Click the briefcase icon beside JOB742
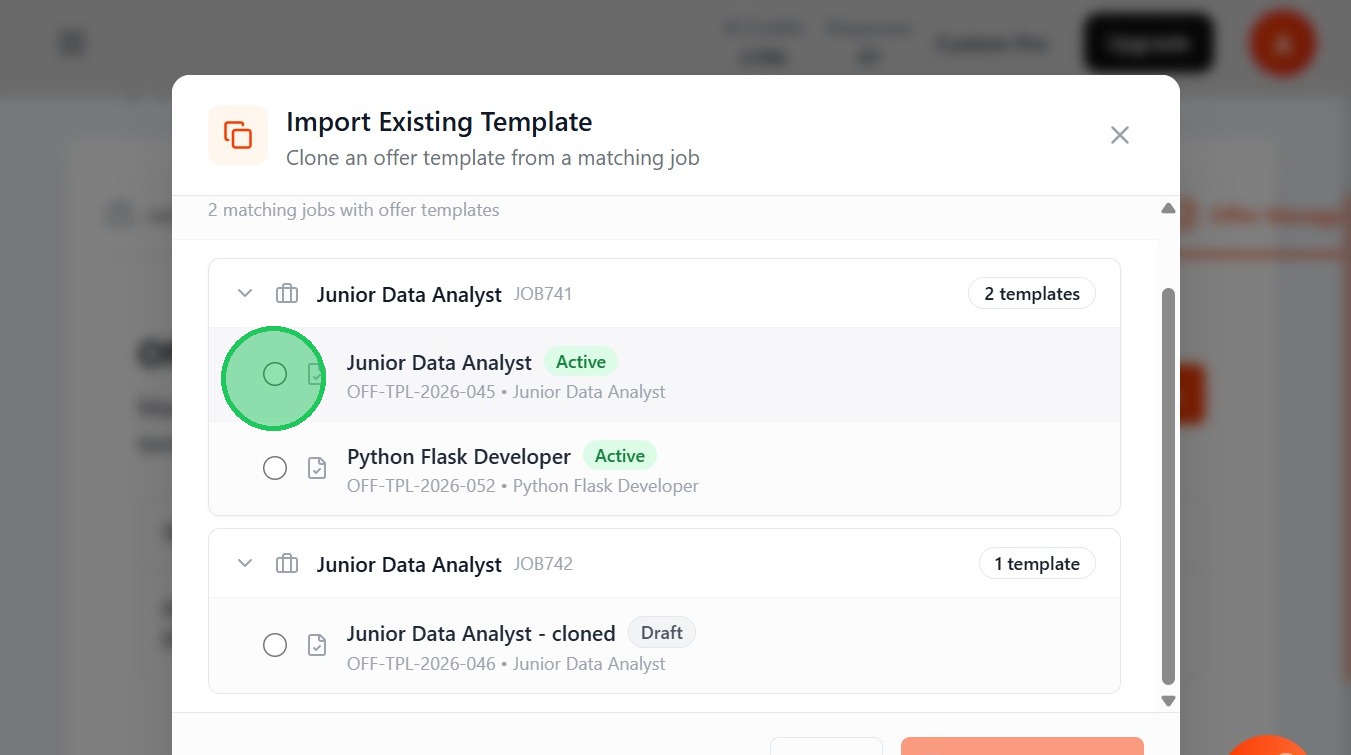Viewport: 1351px width, 755px height. [287, 564]
